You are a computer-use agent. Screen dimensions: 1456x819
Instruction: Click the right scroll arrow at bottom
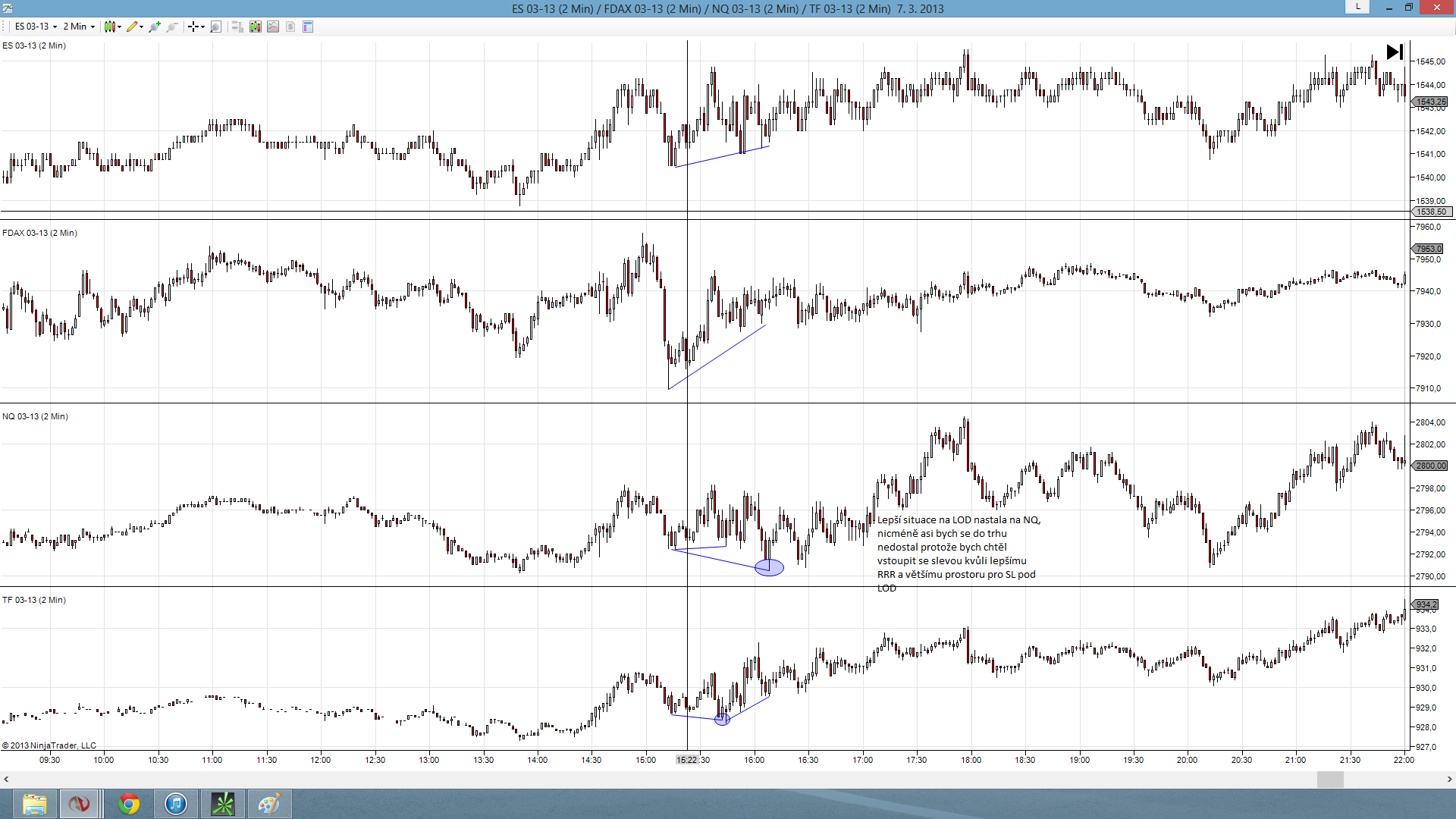coord(1449,779)
